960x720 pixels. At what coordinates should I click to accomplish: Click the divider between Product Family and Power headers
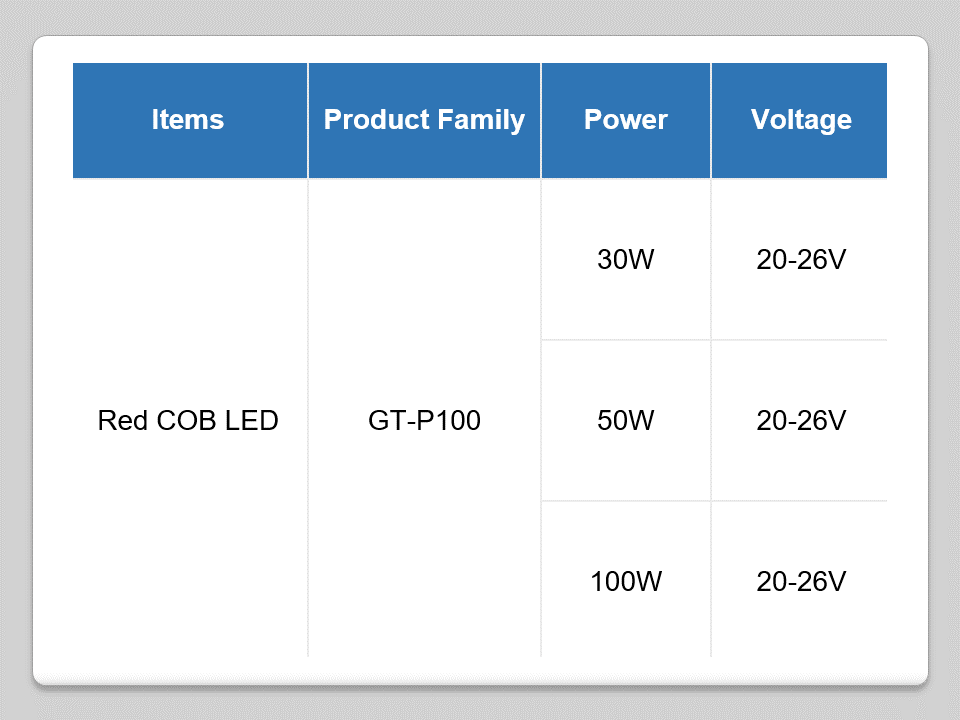coord(541,120)
